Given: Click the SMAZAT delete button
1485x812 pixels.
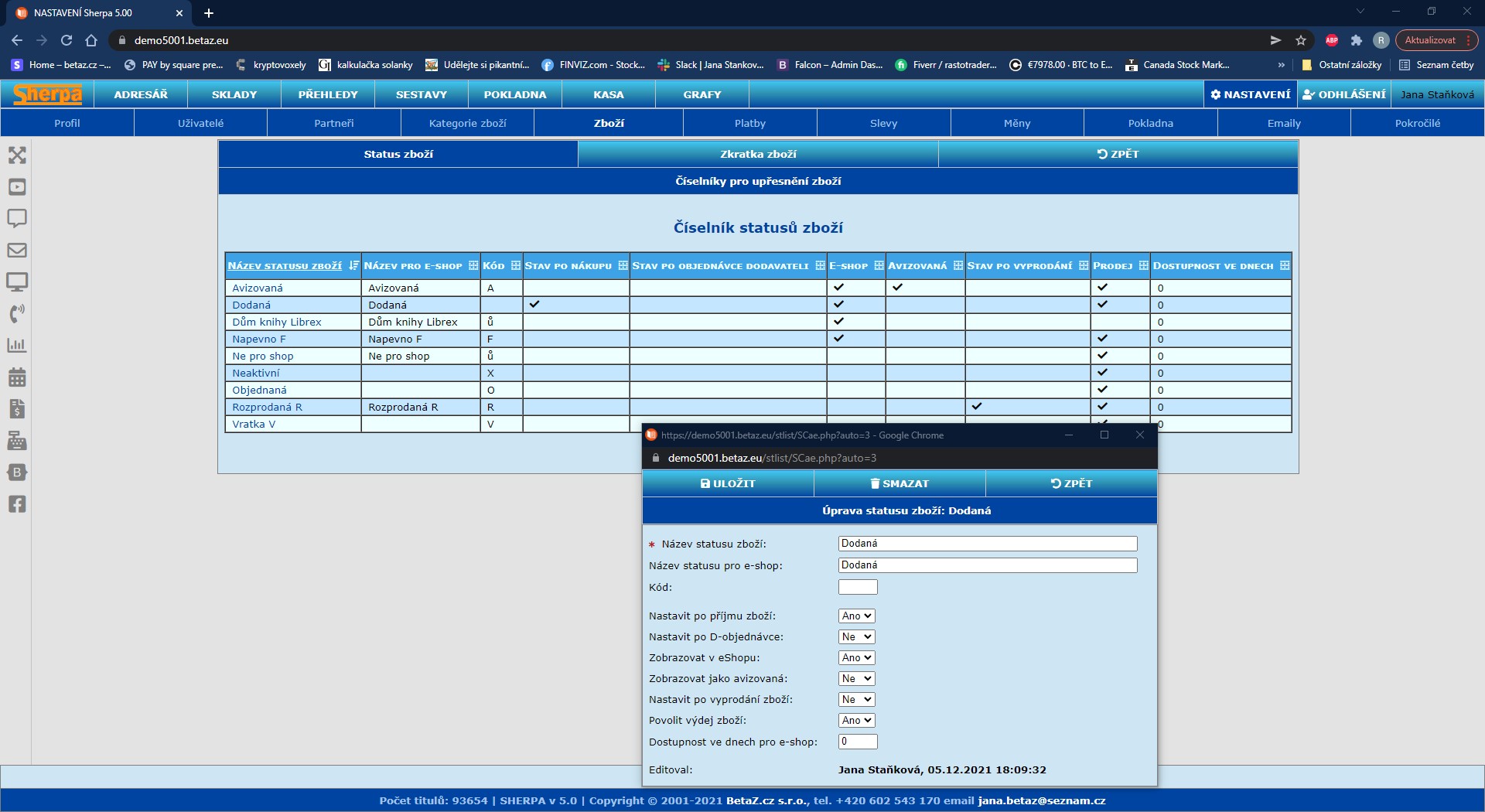Looking at the screenshot, I should click(x=900, y=483).
